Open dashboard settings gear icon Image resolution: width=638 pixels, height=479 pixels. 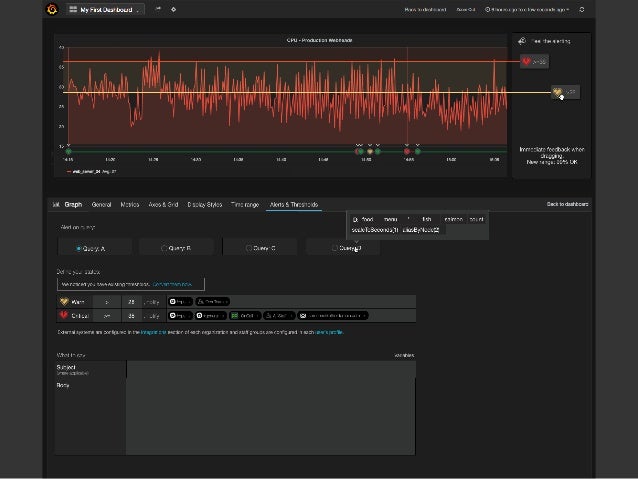coord(173,9)
